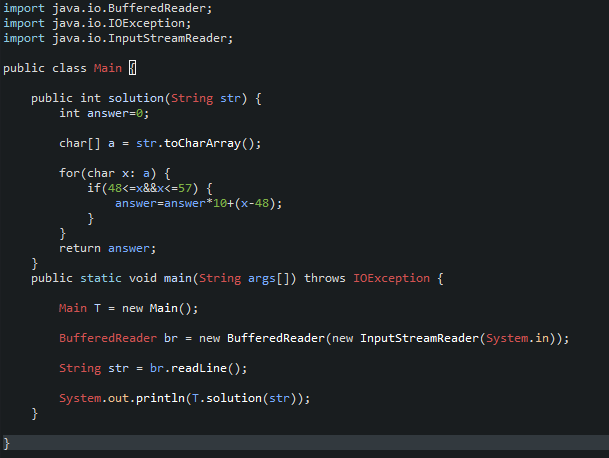
Task: Click the line 'int answer=0;'
Action: click(x=104, y=113)
